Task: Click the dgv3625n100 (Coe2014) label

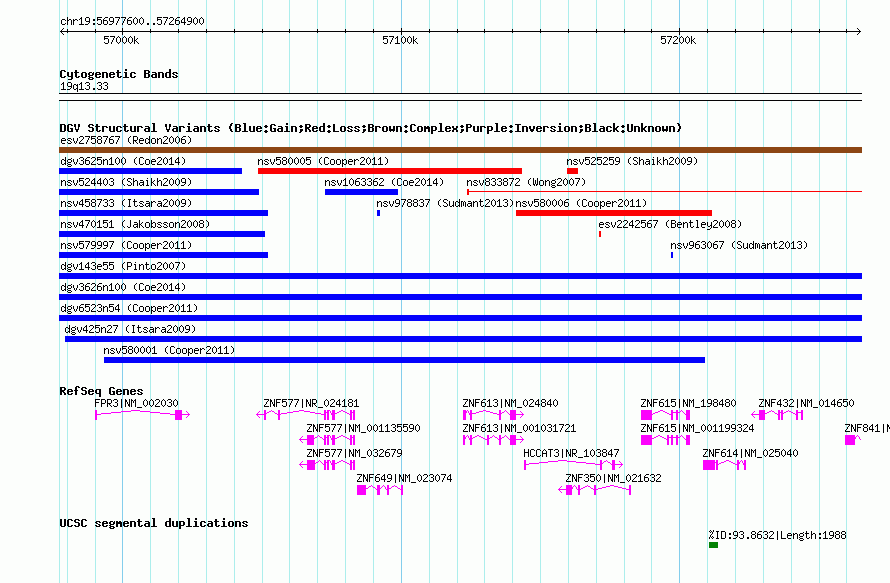Action: (123, 161)
